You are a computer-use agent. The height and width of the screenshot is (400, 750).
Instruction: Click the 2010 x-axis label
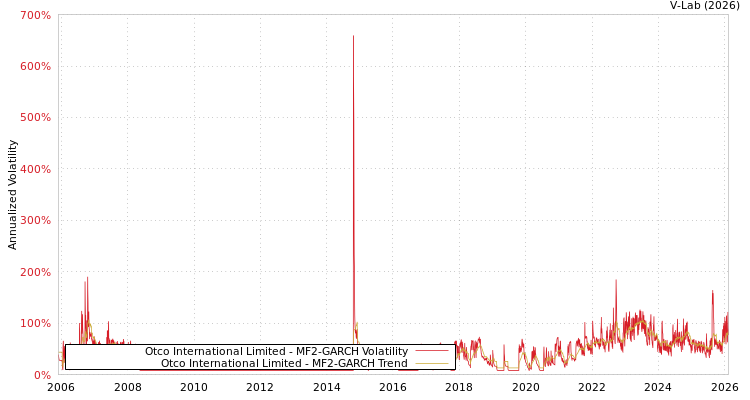(x=194, y=387)
